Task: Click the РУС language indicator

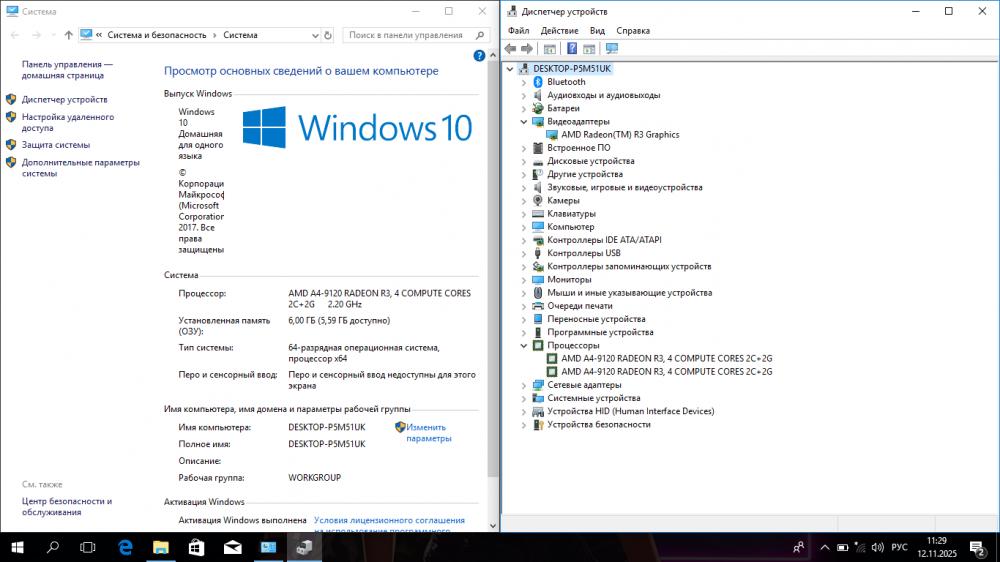Action: tap(899, 547)
